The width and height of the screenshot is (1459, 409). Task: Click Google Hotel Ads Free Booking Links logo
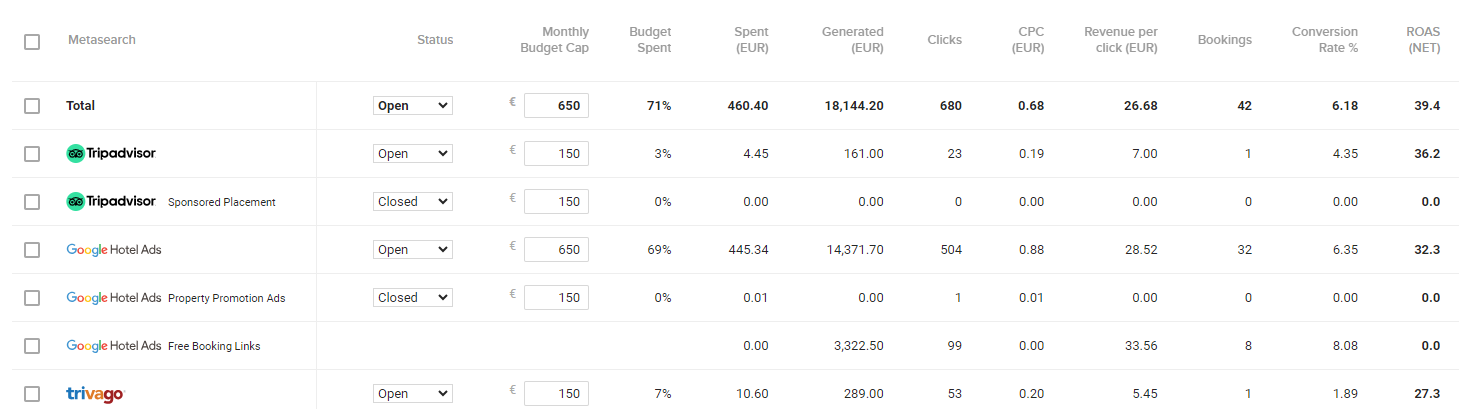(x=113, y=346)
